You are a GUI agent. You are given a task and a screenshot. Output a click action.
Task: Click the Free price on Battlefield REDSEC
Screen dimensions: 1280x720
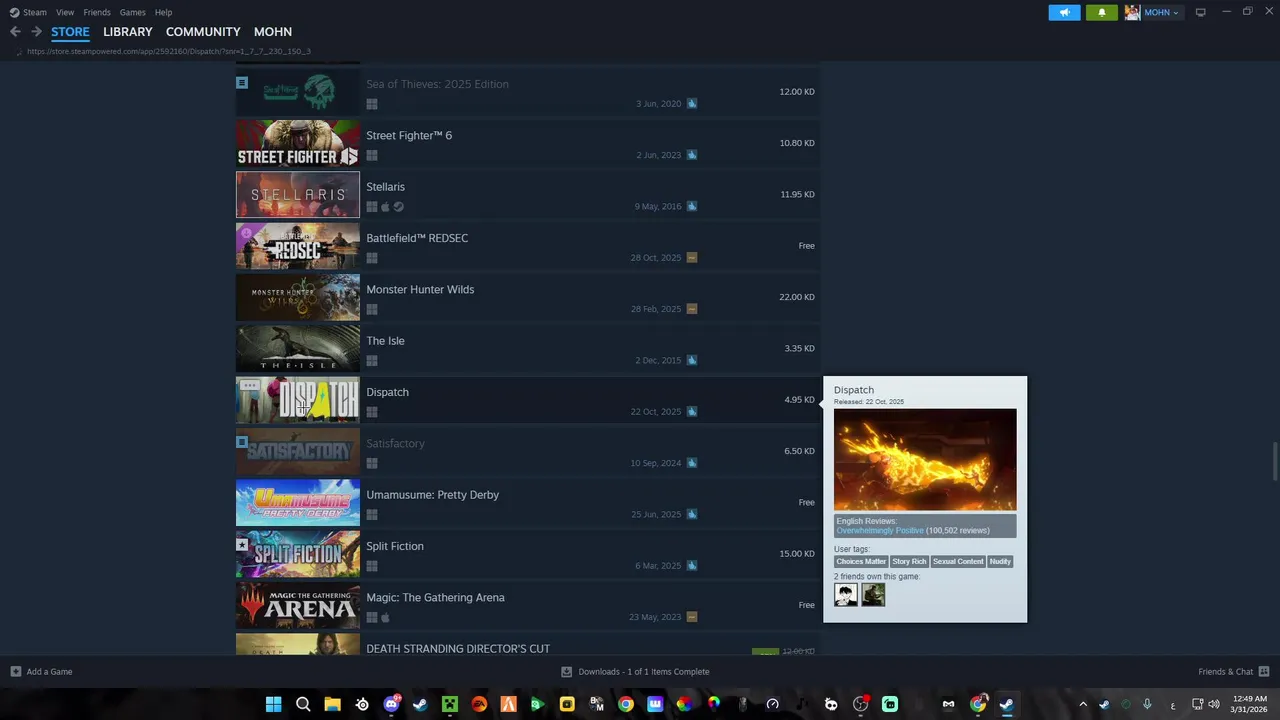click(x=807, y=246)
